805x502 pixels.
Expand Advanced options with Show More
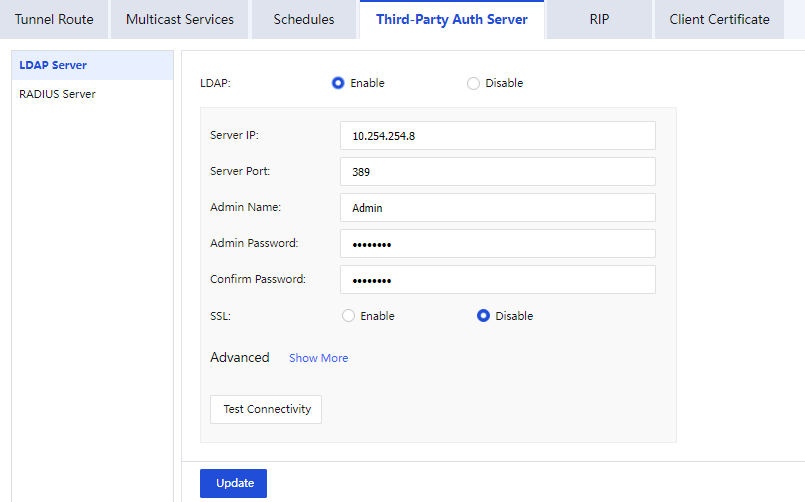click(318, 358)
